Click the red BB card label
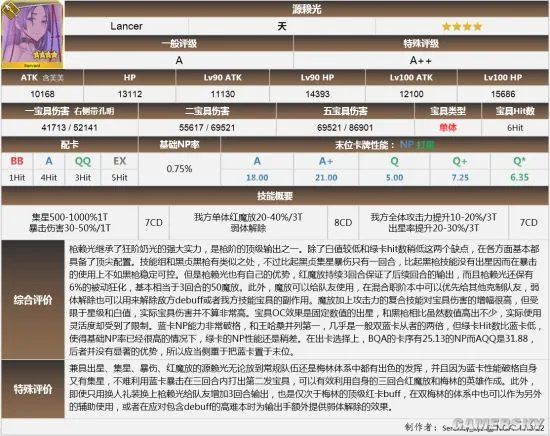Image resolution: width=550 pixels, height=436 pixels. 17,161
